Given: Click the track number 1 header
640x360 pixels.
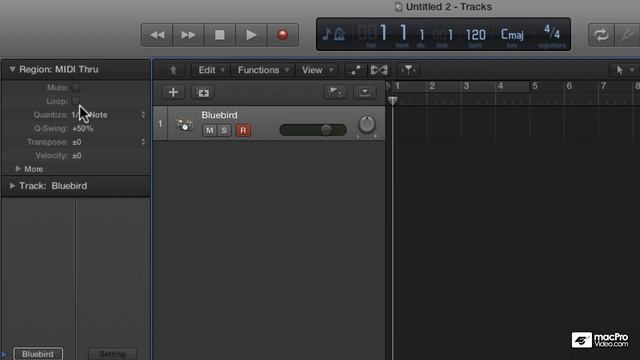Looking at the screenshot, I should click(x=160, y=123).
